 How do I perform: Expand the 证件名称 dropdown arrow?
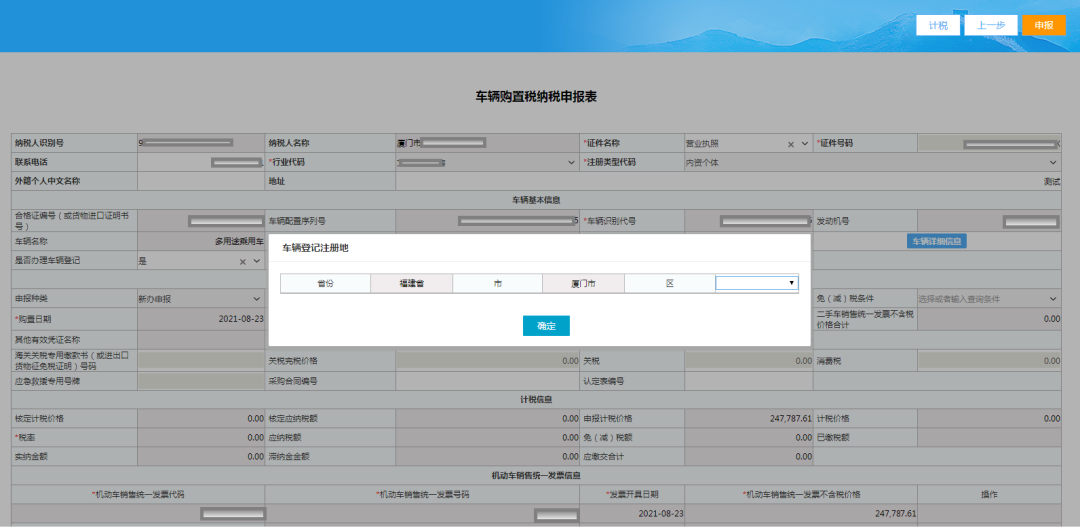tap(804, 144)
